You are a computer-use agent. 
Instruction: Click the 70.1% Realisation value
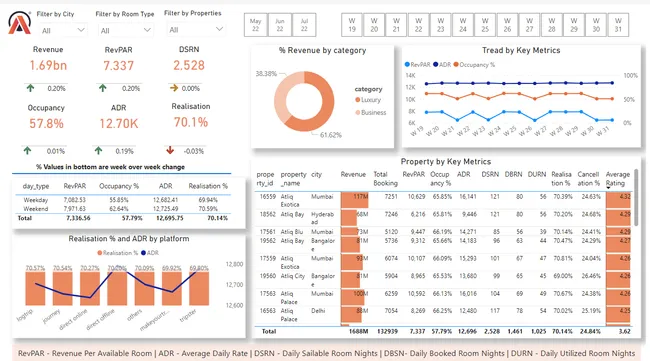tap(191, 122)
